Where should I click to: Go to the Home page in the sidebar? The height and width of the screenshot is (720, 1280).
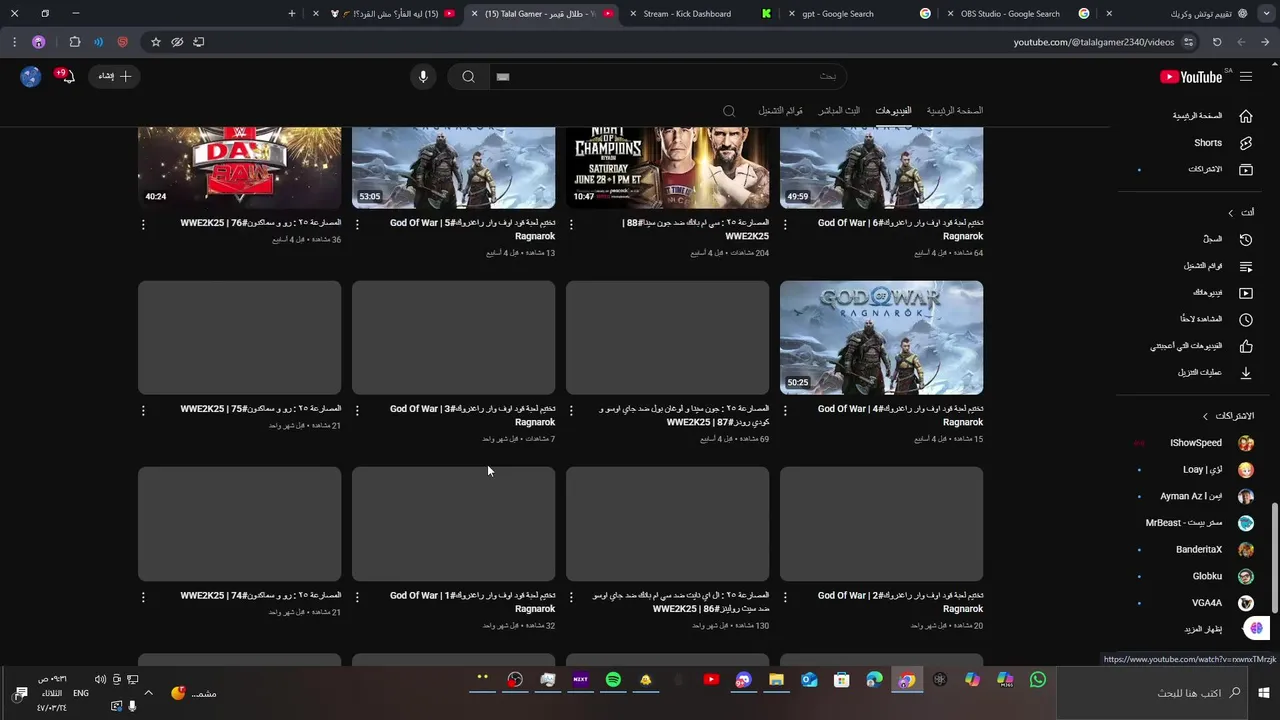[x=1211, y=116]
